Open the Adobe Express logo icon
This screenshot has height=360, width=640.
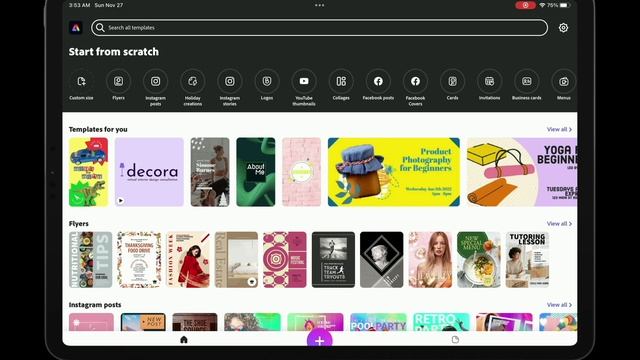(x=76, y=28)
